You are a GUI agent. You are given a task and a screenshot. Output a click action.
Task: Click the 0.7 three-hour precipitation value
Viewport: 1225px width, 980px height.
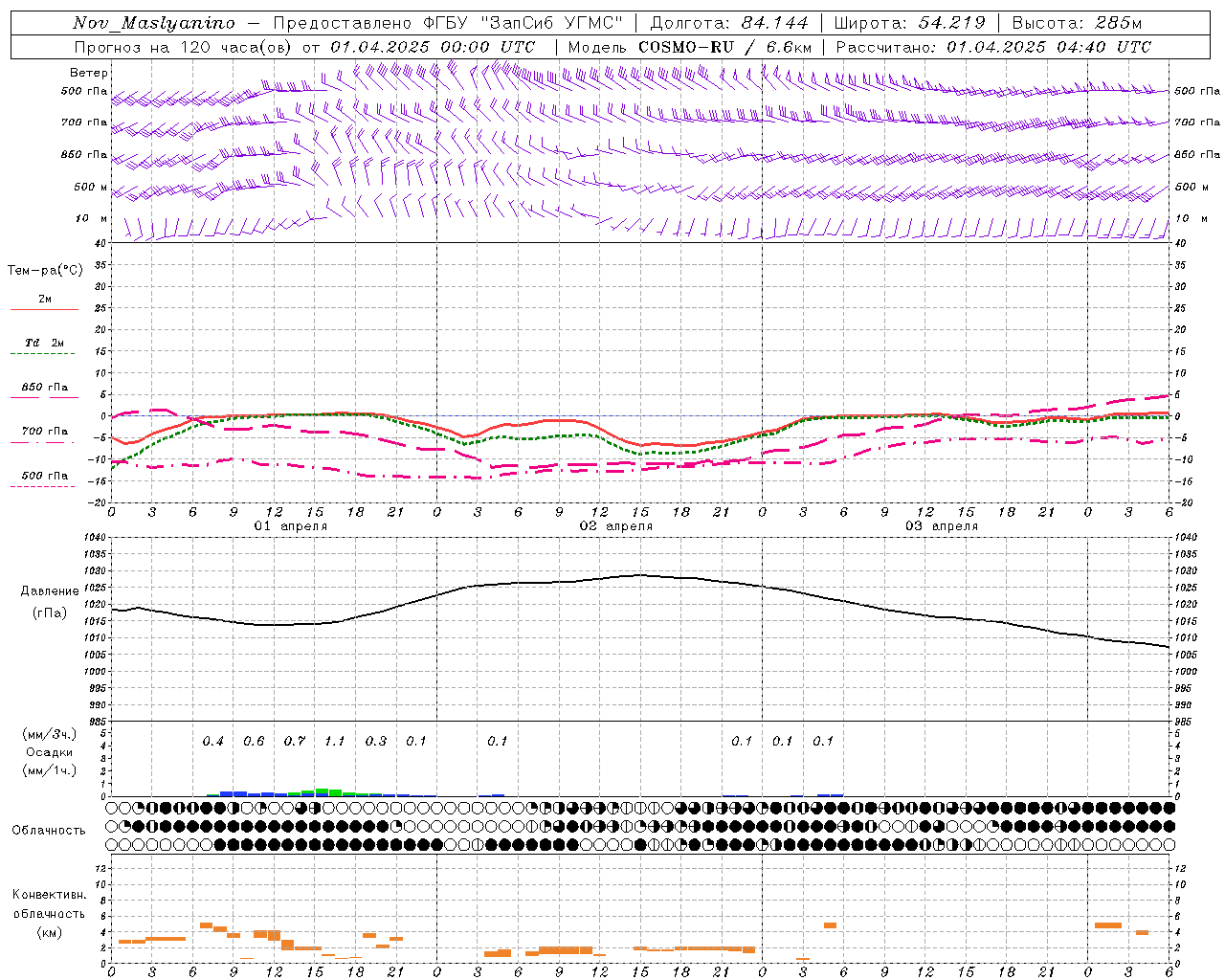[x=294, y=741]
